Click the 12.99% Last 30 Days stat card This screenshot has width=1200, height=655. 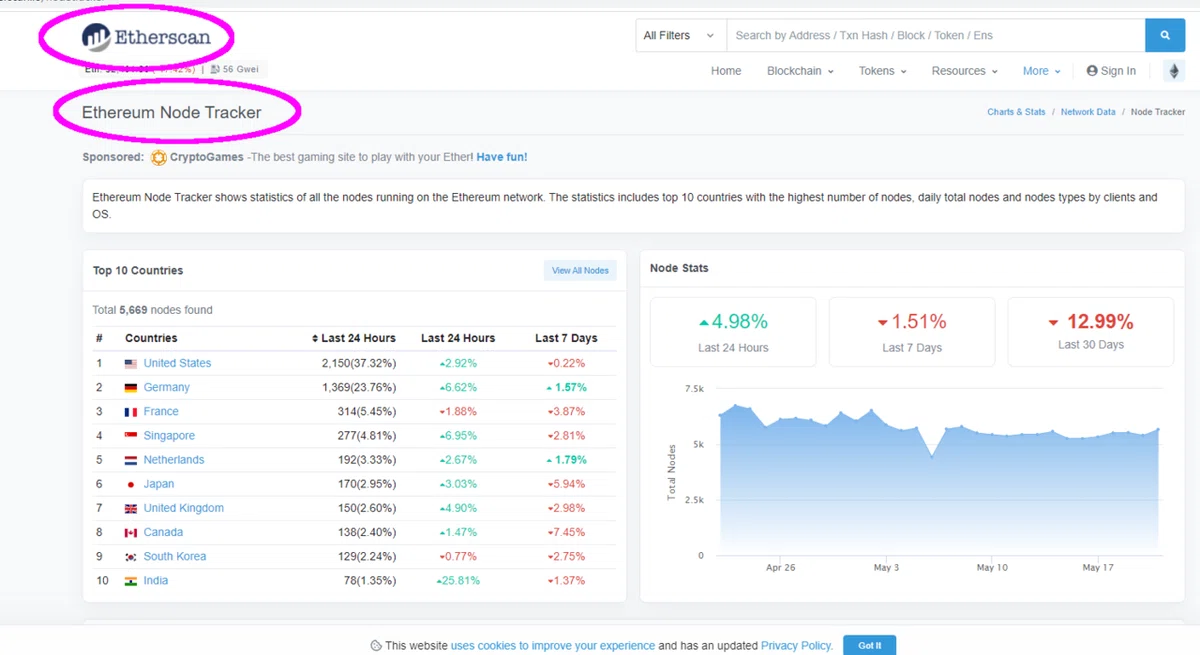(1090, 332)
